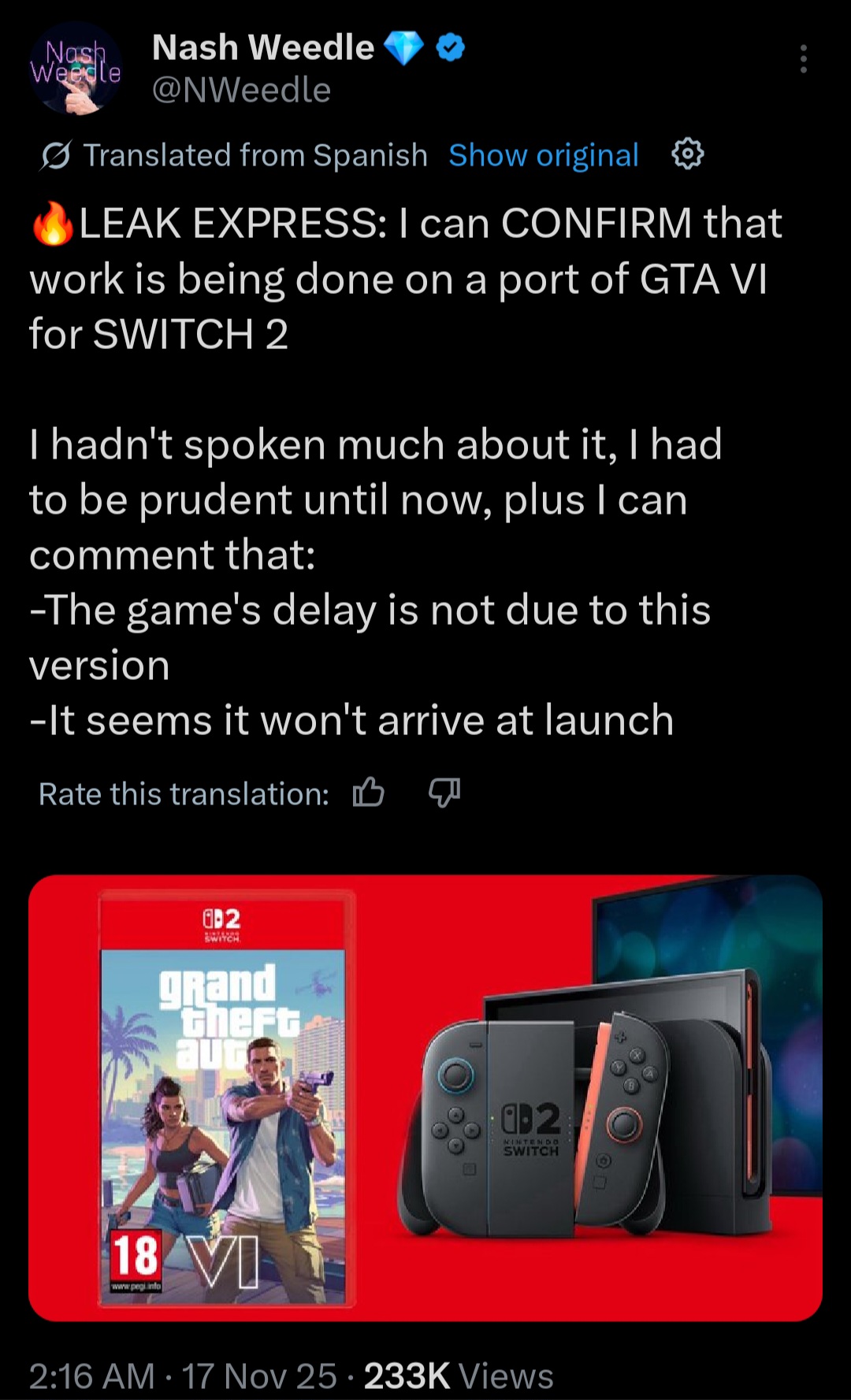Click the Switch 2 logo on console
Image resolution: width=851 pixels, height=1400 pixels.
pyautogui.click(x=530, y=1128)
